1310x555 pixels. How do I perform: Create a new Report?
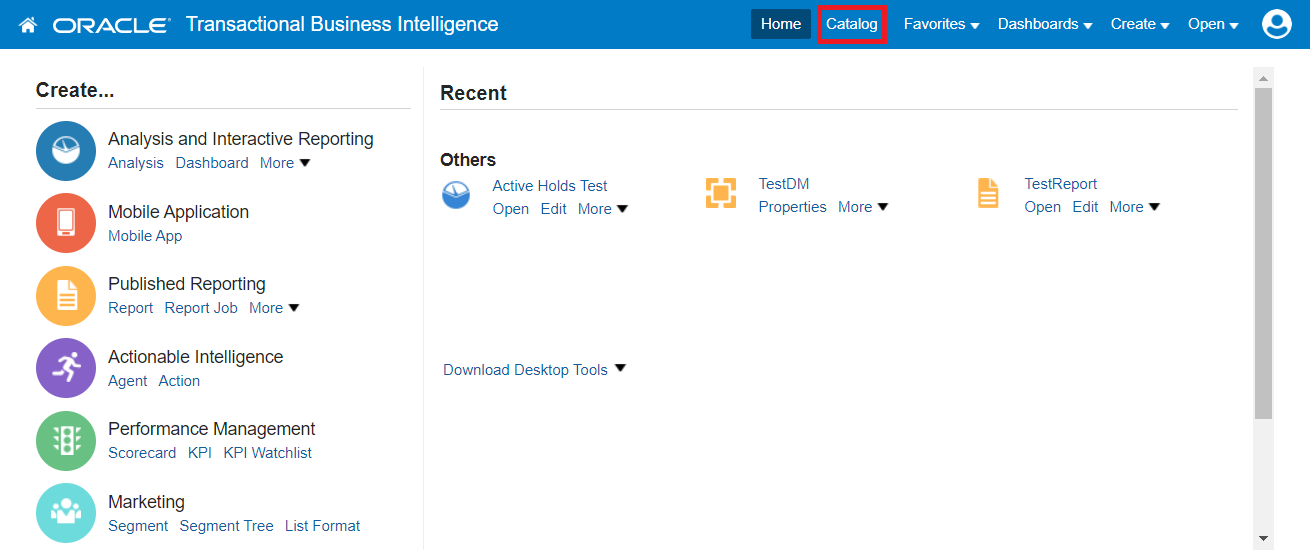(131, 308)
